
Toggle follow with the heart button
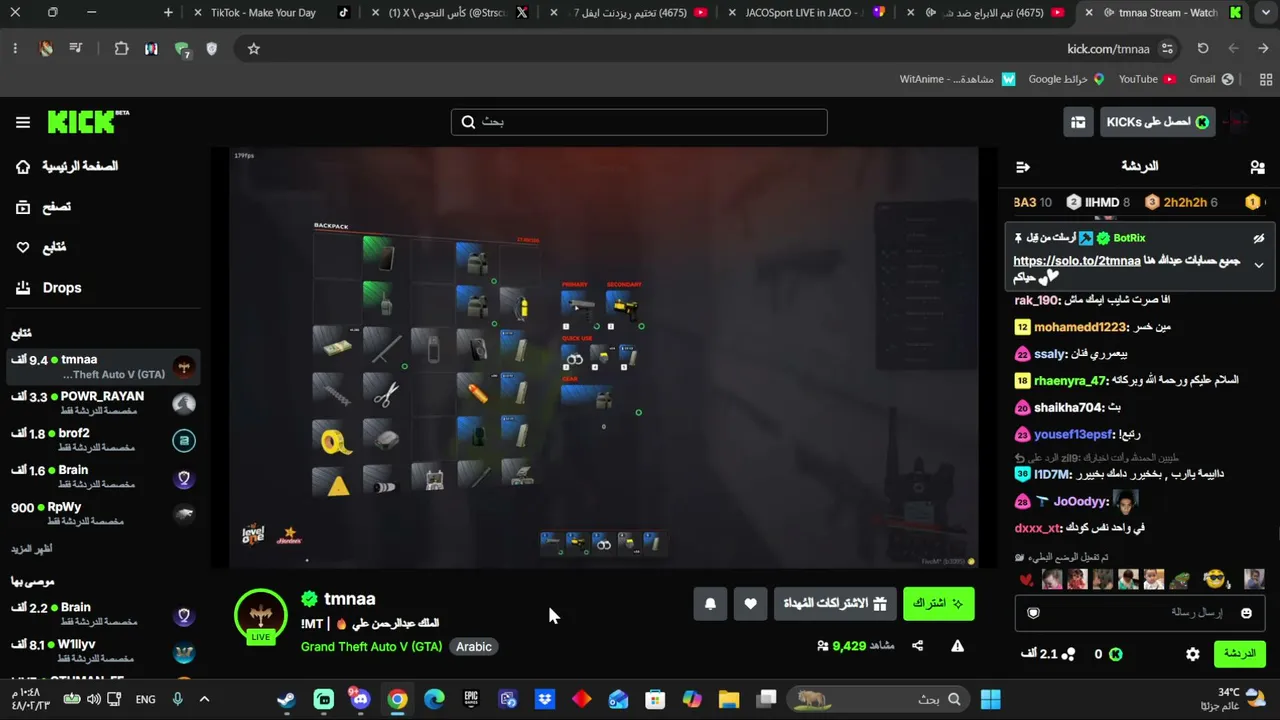click(751, 604)
